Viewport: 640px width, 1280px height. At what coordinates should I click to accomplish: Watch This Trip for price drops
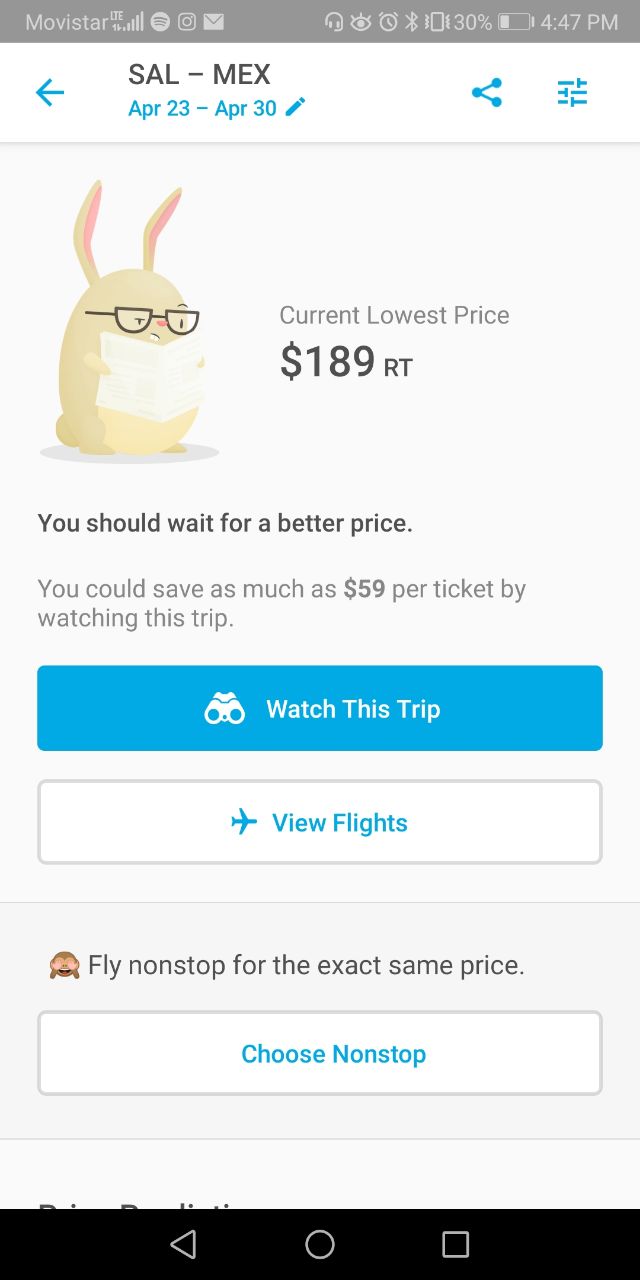pyautogui.click(x=320, y=708)
